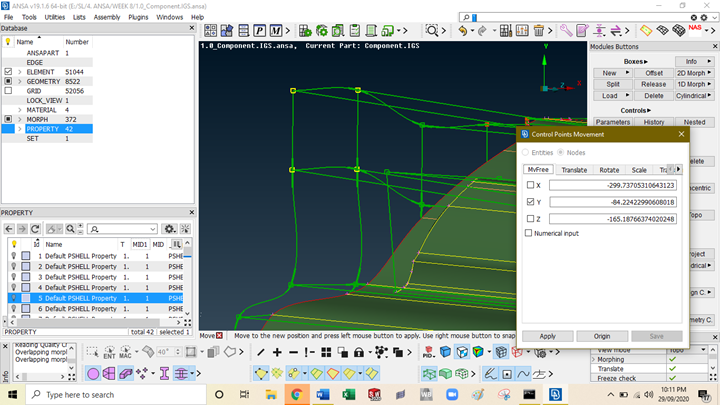
Task: Toggle the X axis checkbox
Action: (530, 185)
